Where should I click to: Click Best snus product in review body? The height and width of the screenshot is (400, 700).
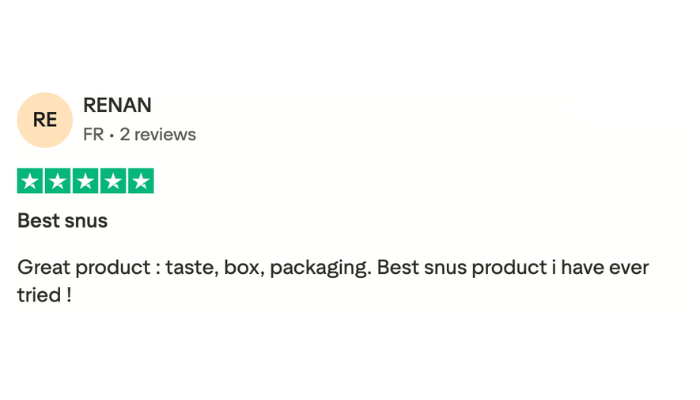pyautogui.click(x=462, y=268)
